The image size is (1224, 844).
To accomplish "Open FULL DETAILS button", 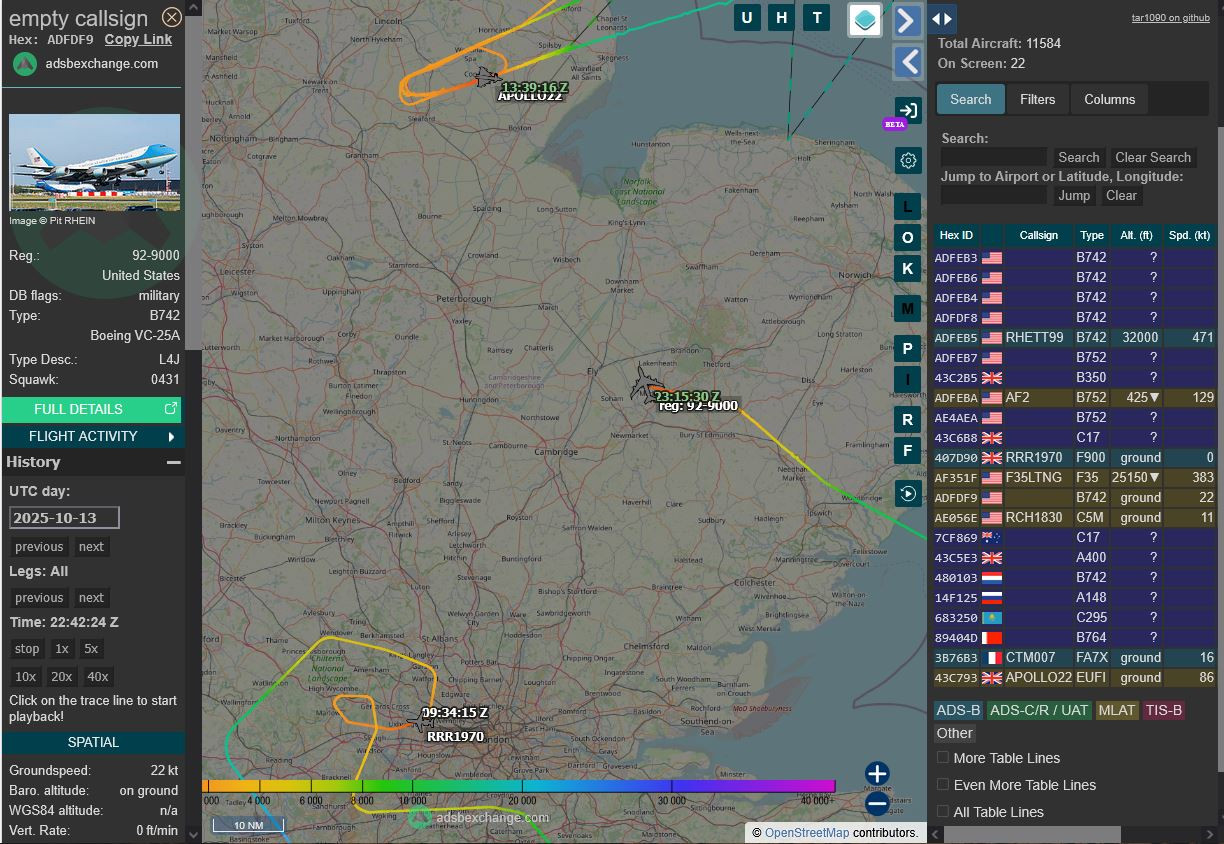I will 93,409.
